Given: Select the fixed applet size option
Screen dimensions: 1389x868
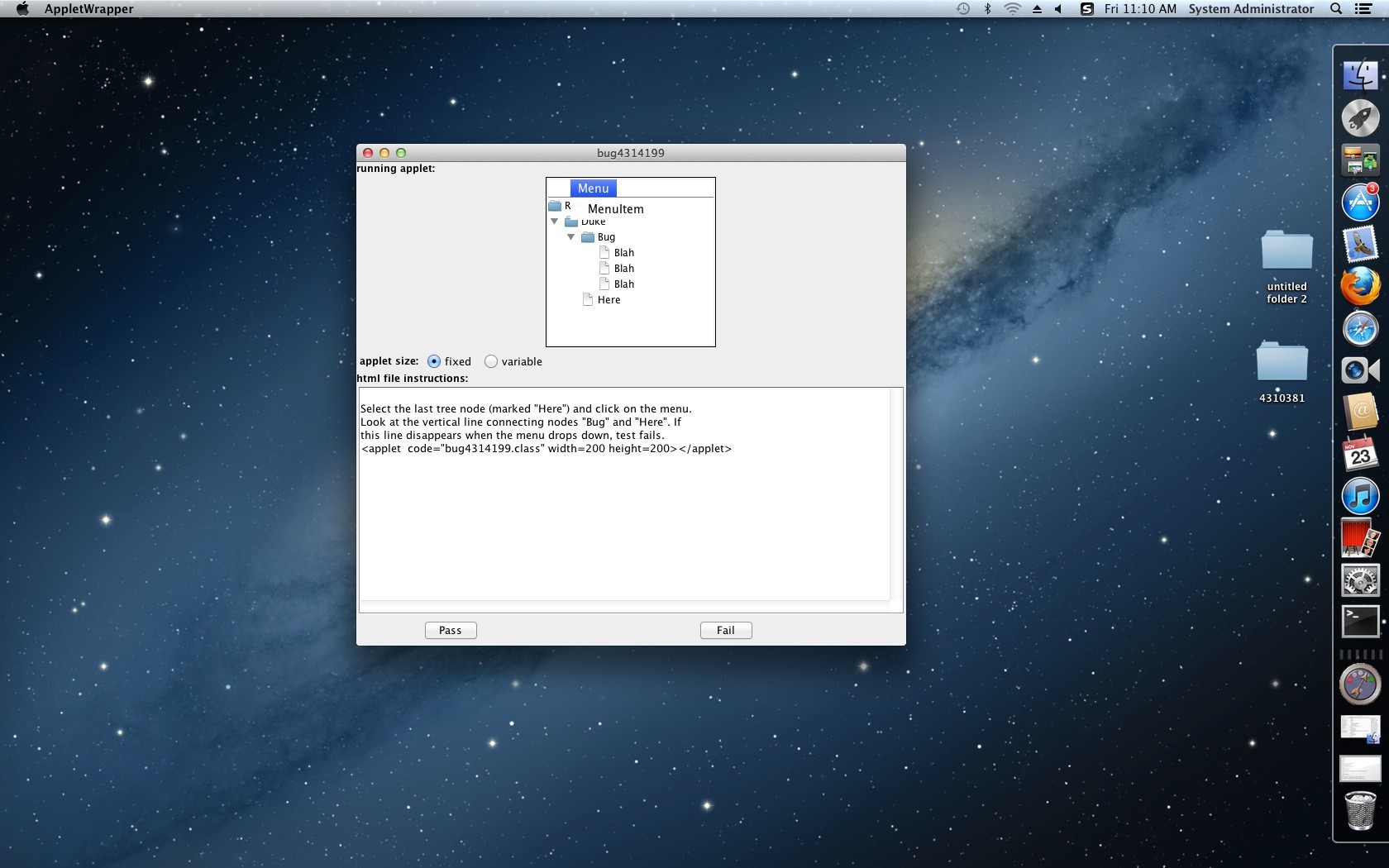Looking at the screenshot, I should [x=434, y=361].
